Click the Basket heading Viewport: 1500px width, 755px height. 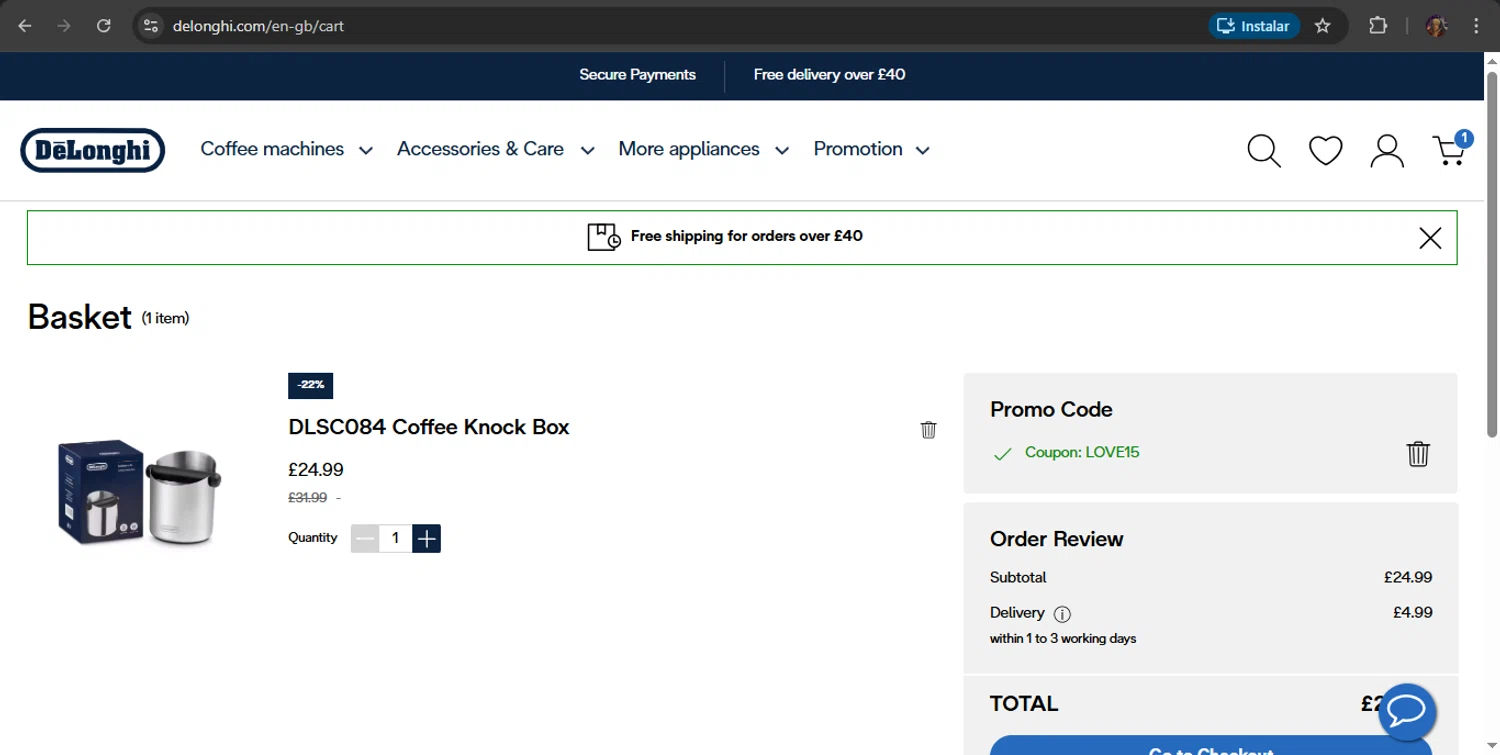tap(79, 317)
